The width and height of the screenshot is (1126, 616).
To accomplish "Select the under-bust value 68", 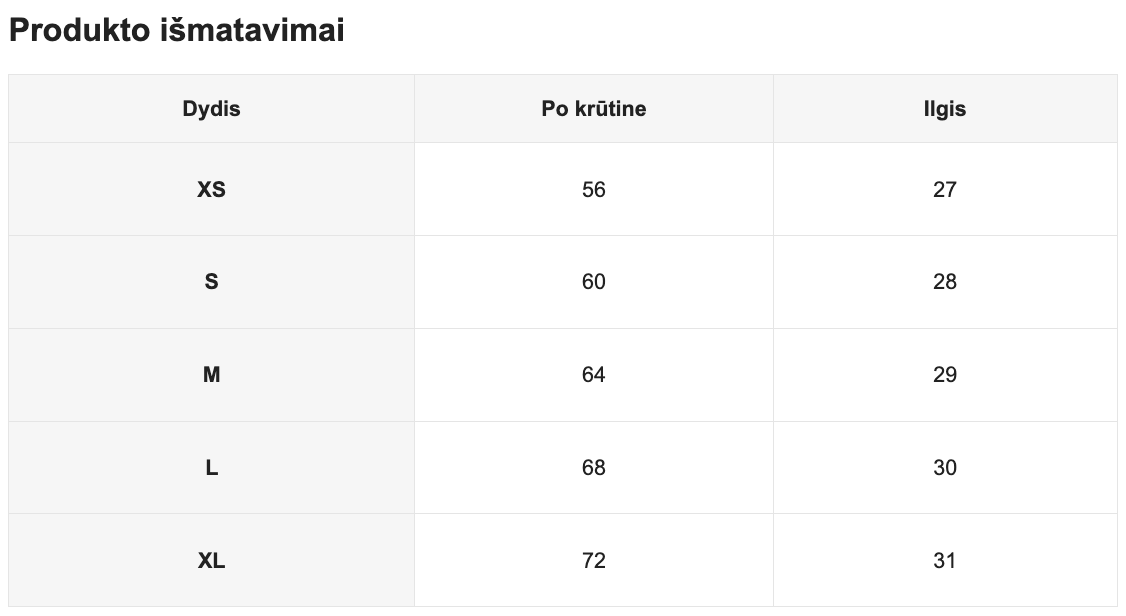I will [593, 468].
